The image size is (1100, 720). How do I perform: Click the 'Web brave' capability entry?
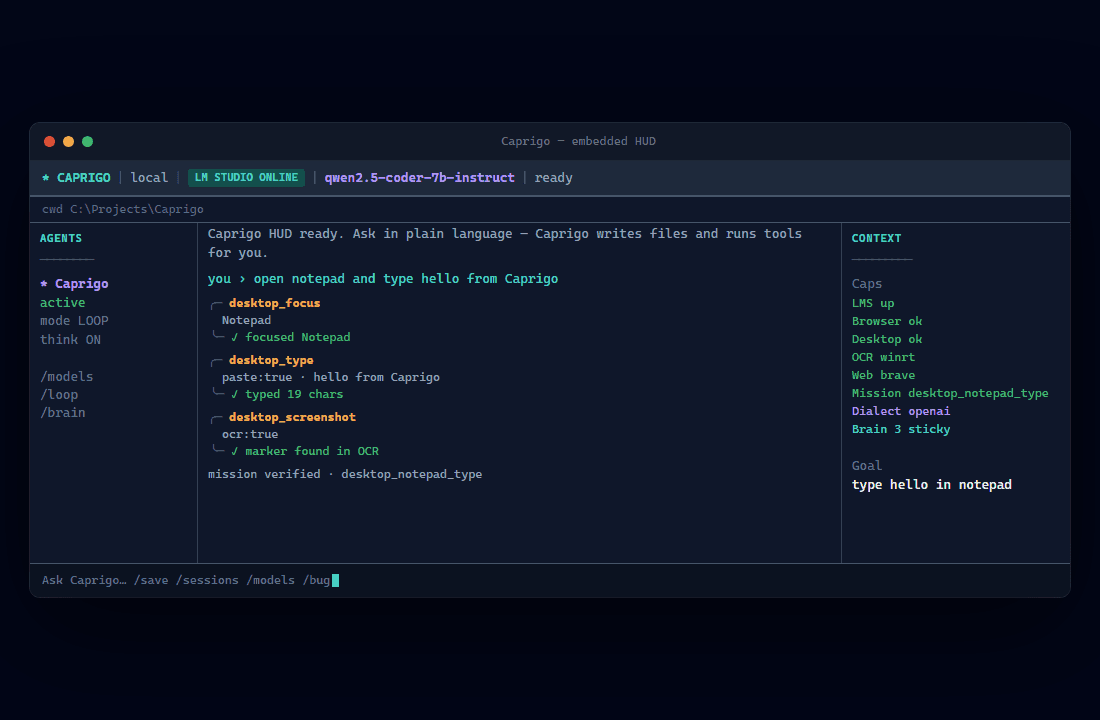coord(883,375)
